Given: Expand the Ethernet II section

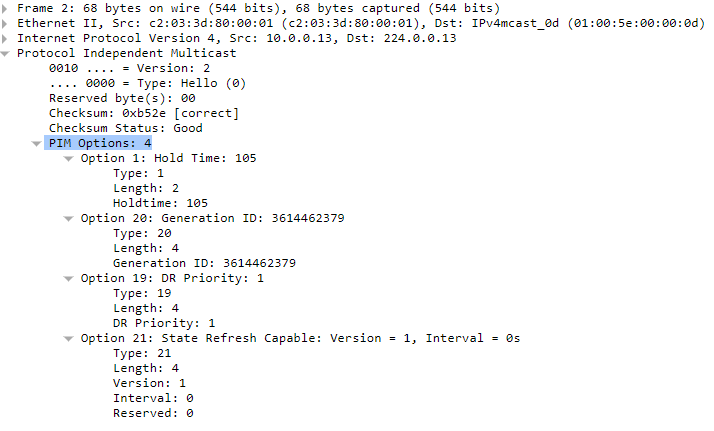Looking at the screenshot, I should pos(5,24).
